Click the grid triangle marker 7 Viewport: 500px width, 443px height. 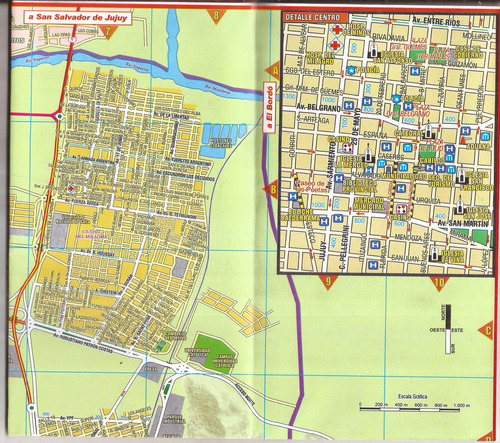tap(108, 32)
